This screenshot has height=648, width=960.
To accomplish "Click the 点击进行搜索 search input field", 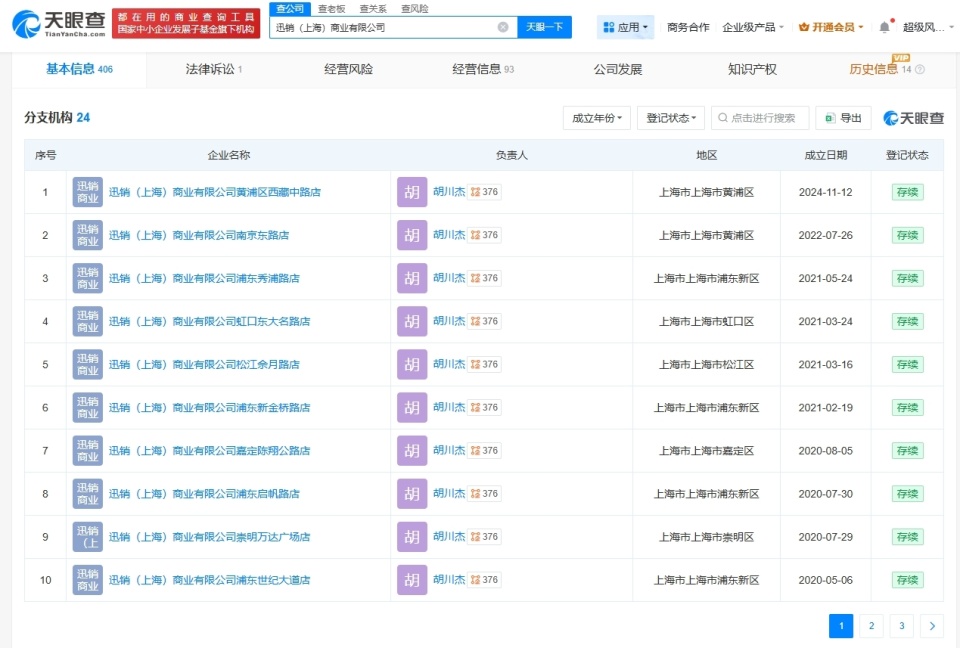I will point(760,117).
